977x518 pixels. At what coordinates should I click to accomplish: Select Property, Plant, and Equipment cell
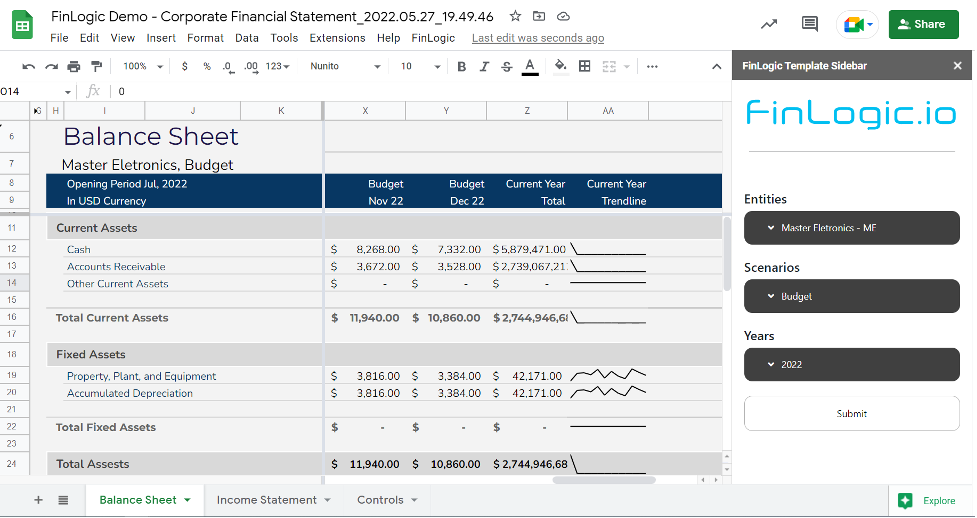141,376
